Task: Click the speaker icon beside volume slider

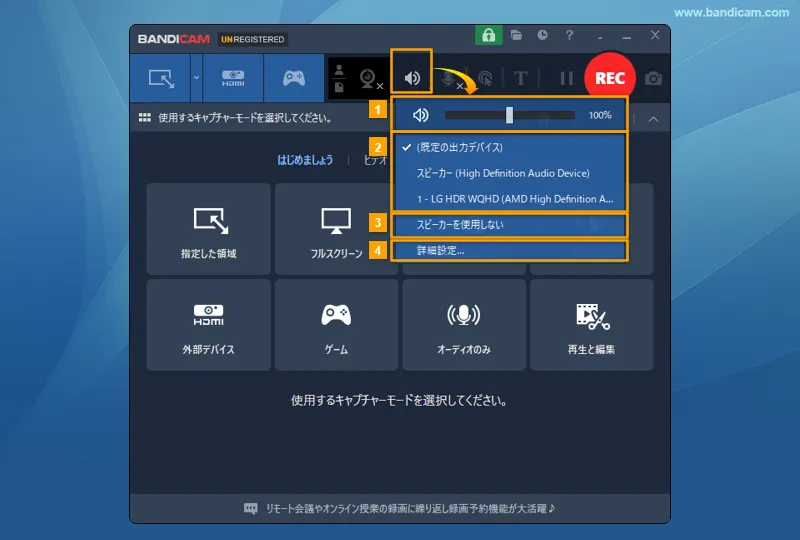Action: pyautogui.click(x=420, y=115)
